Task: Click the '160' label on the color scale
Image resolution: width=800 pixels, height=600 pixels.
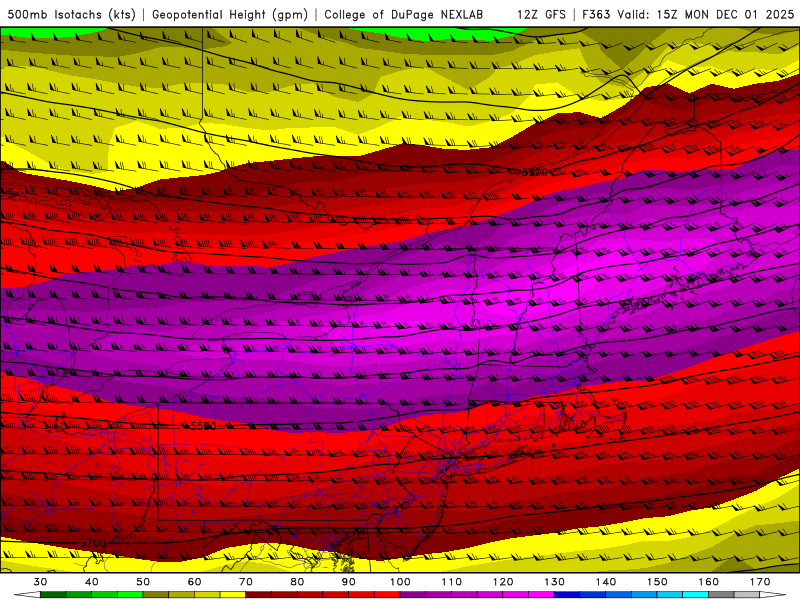Action: tap(709, 582)
